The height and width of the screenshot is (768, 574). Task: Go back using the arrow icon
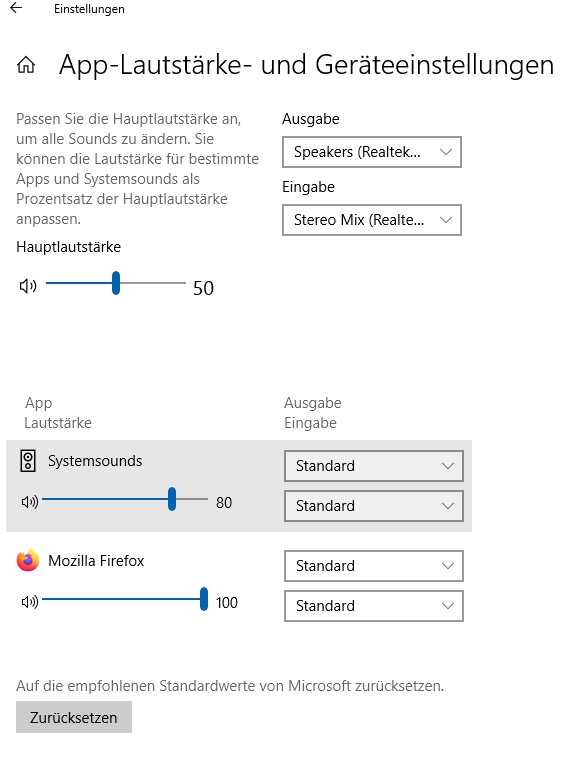pos(16,7)
